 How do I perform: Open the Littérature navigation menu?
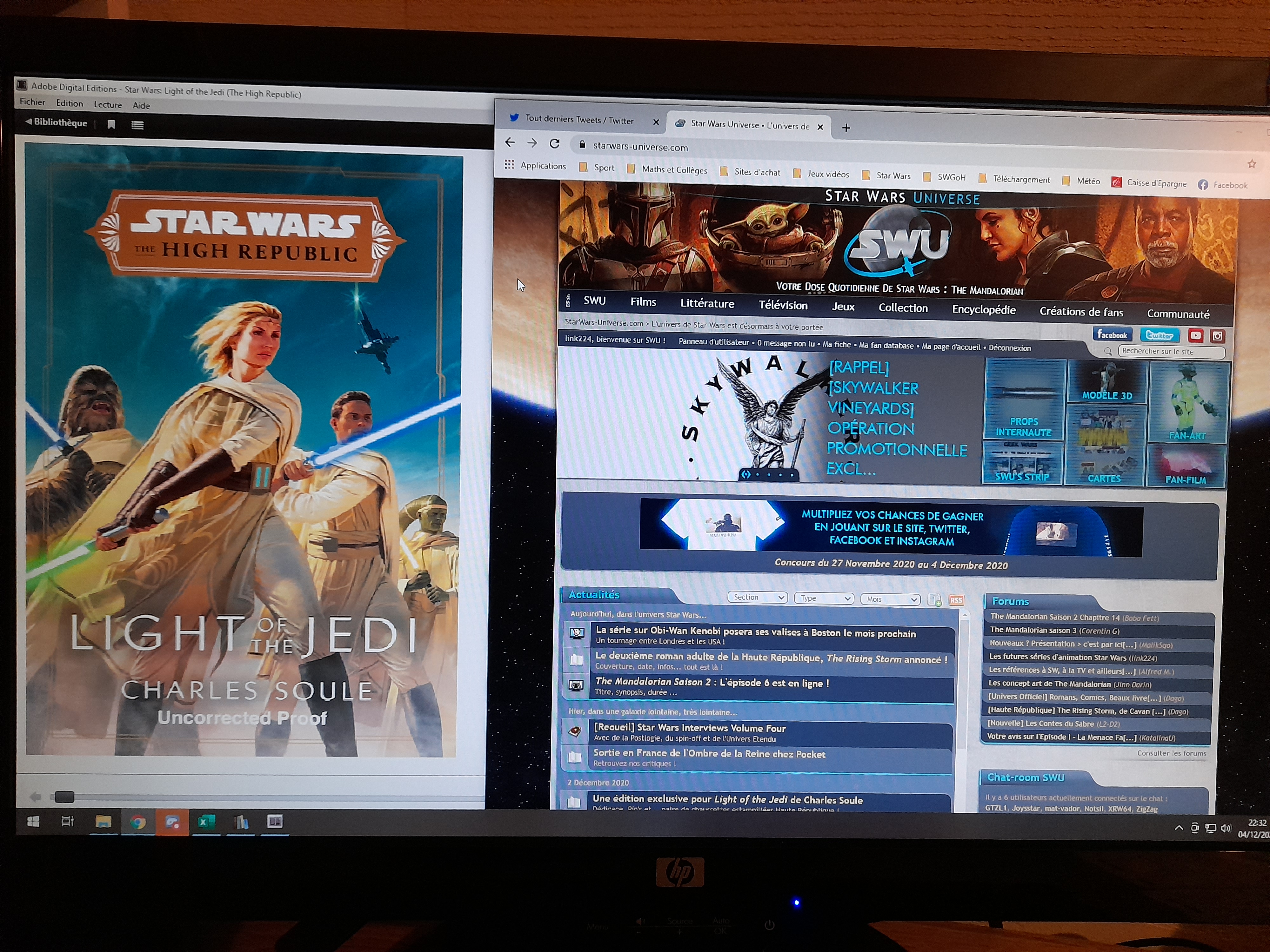coord(707,304)
